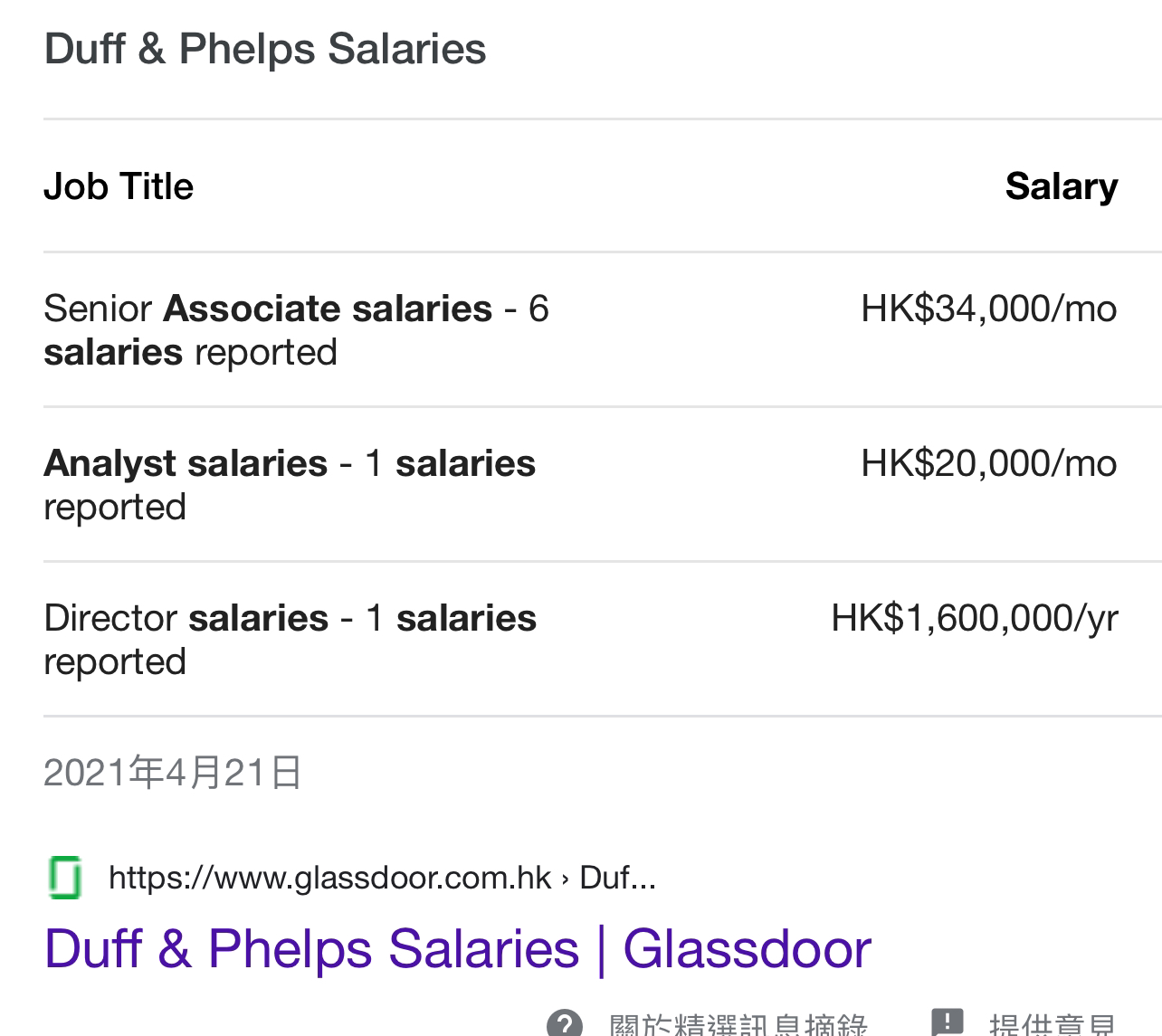Click 提供意見 feedback text
Image resolution: width=1162 pixels, height=1036 pixels.
[x=1052, y=1025]
